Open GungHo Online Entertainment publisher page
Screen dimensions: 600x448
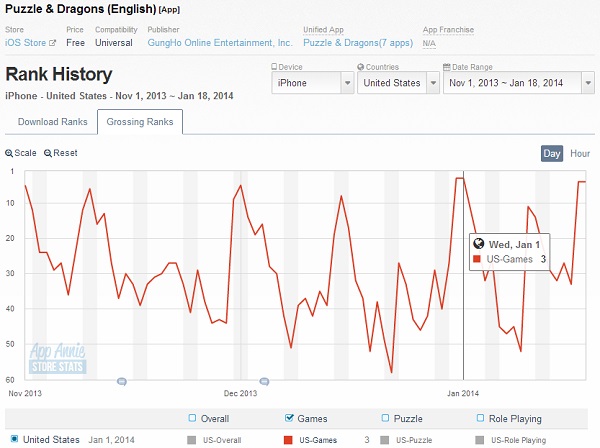(x=220, y=43)
